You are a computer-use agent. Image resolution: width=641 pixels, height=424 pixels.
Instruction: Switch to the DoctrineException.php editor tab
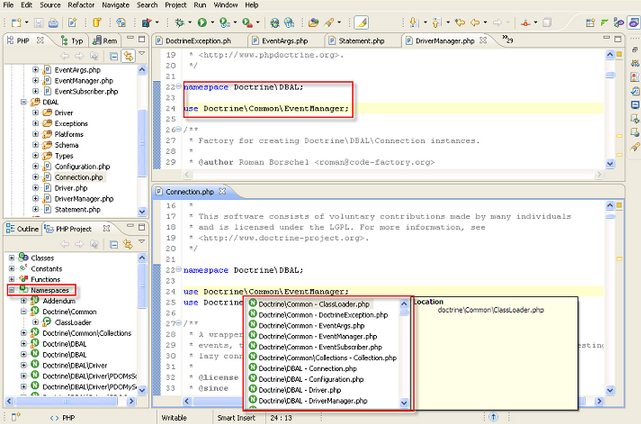coord(198,41)
